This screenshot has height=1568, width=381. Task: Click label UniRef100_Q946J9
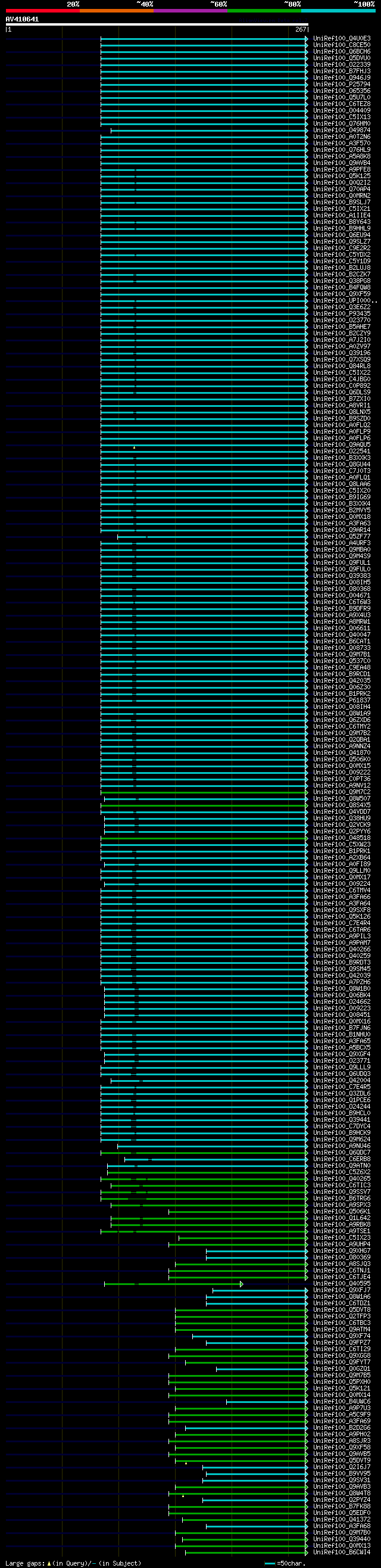342,78
